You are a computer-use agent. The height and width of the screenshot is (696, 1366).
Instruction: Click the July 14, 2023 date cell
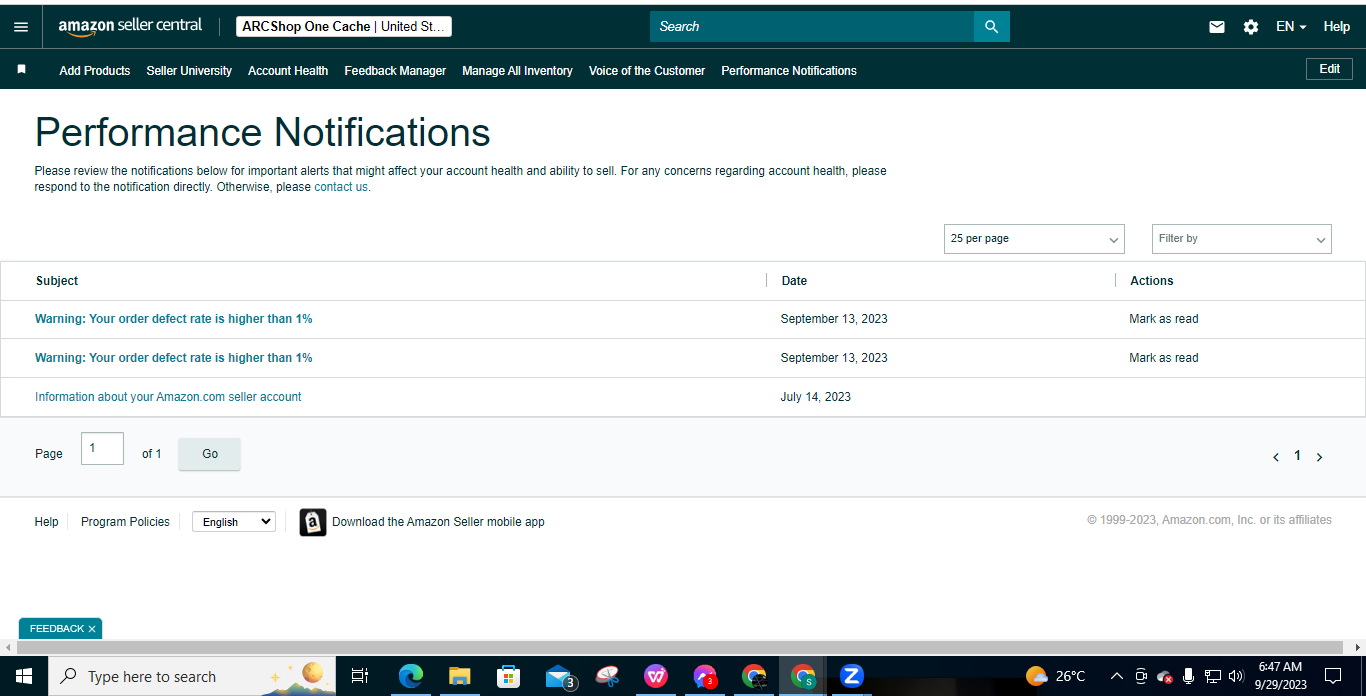point(816,397)
